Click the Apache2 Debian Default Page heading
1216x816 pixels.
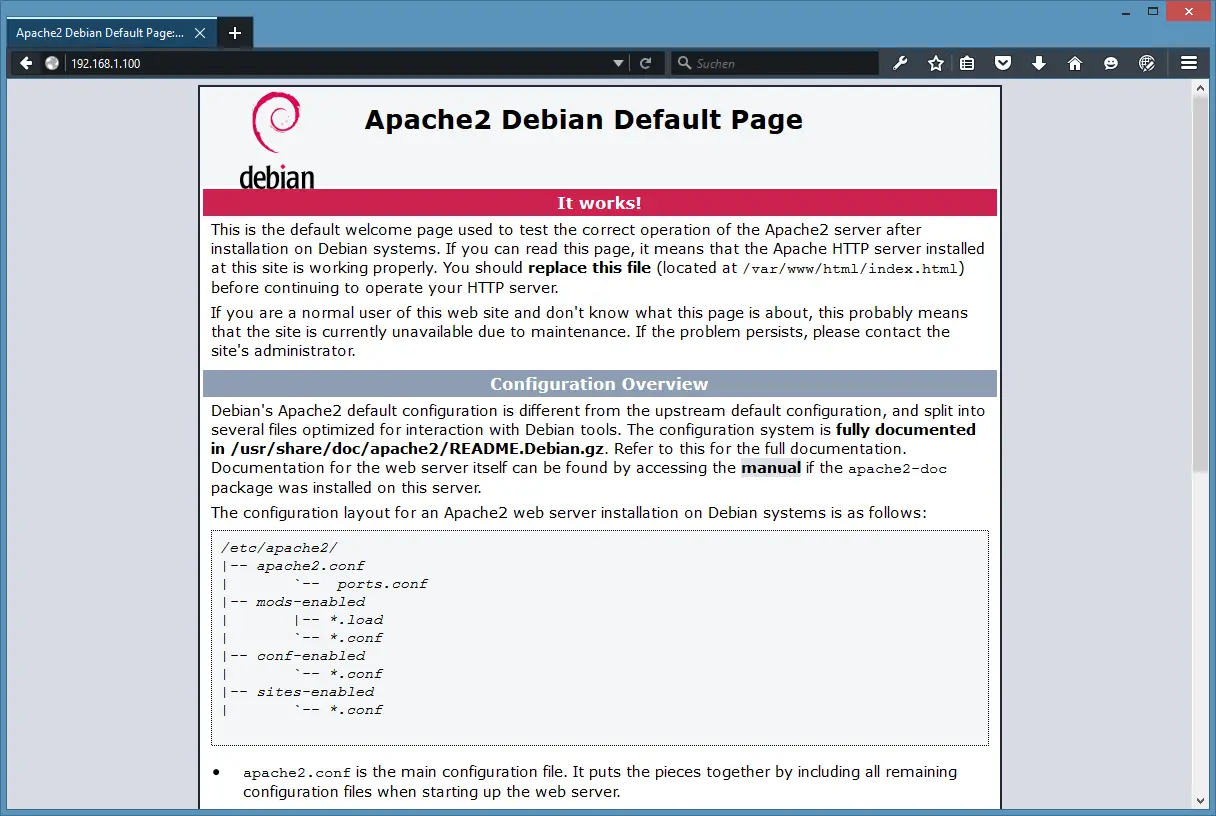tap(584, 120)
